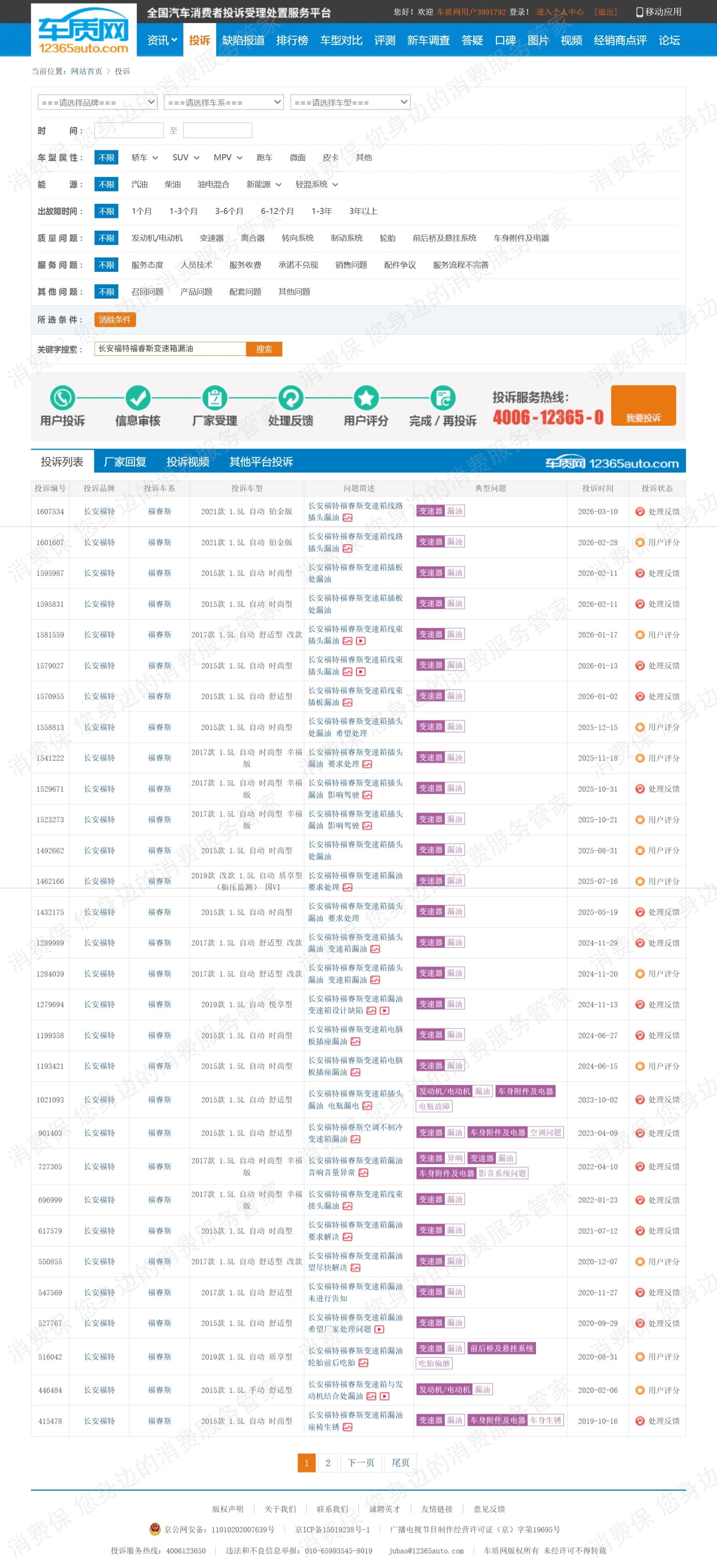Select 不限 option for 车型属性
This screenshot has width=717, height=1568.
pyautogui.click(x=106, y=157)
